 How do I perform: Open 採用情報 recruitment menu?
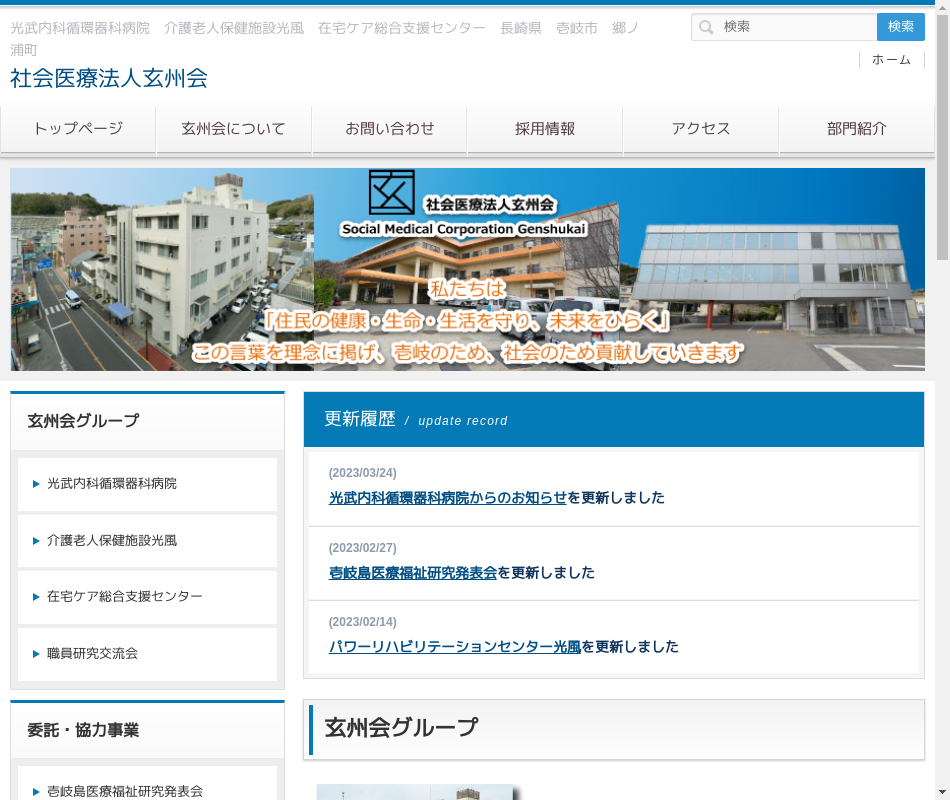[545, 129]
